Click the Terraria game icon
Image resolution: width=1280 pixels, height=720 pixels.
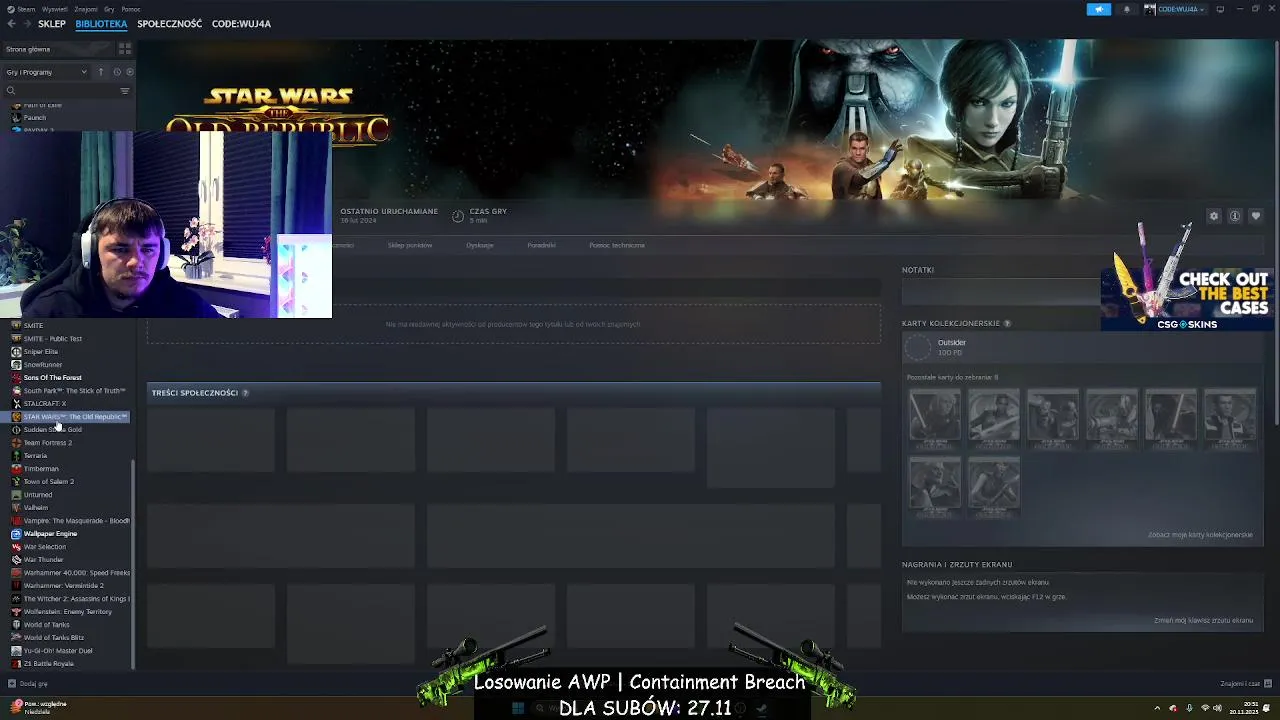pyautogui.click(x=16, y=456)
